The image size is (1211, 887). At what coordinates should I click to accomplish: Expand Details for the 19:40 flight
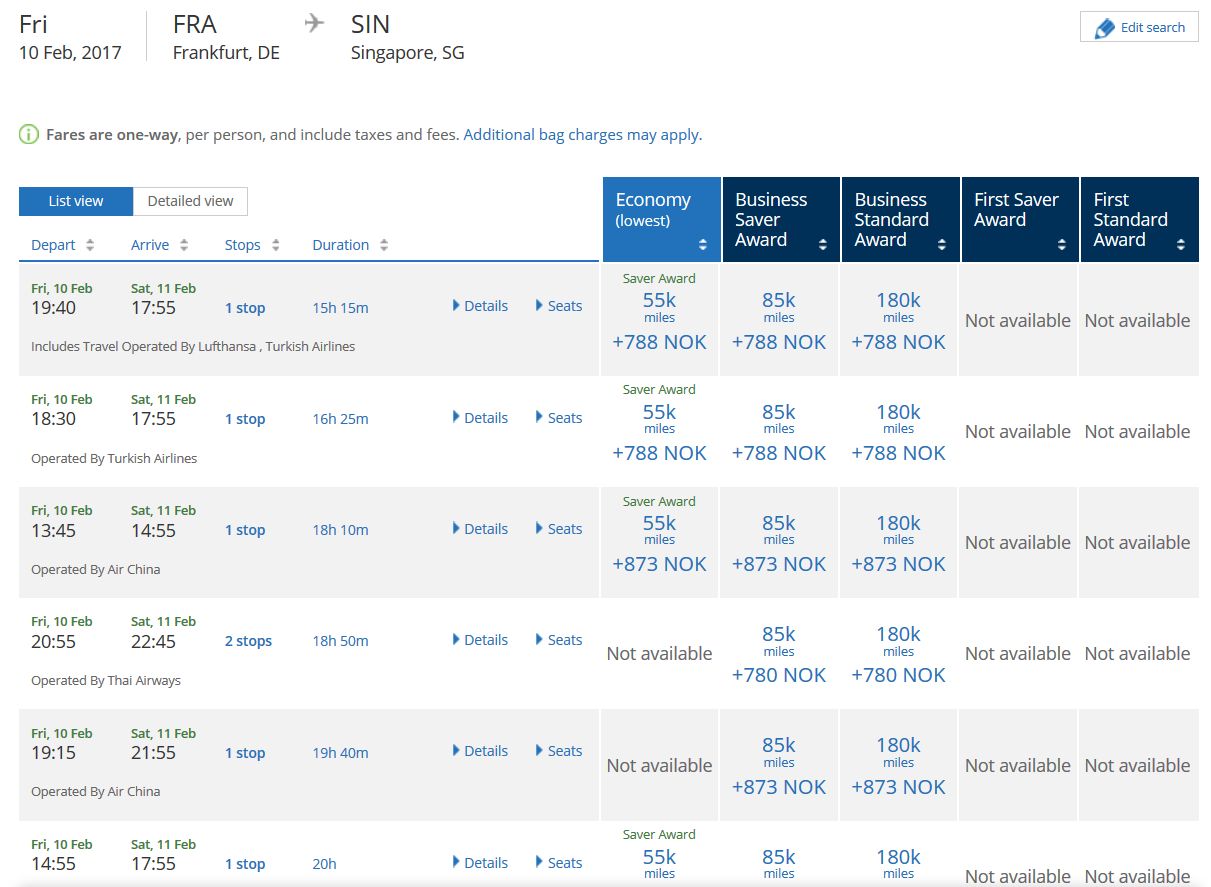click(480, 306)
